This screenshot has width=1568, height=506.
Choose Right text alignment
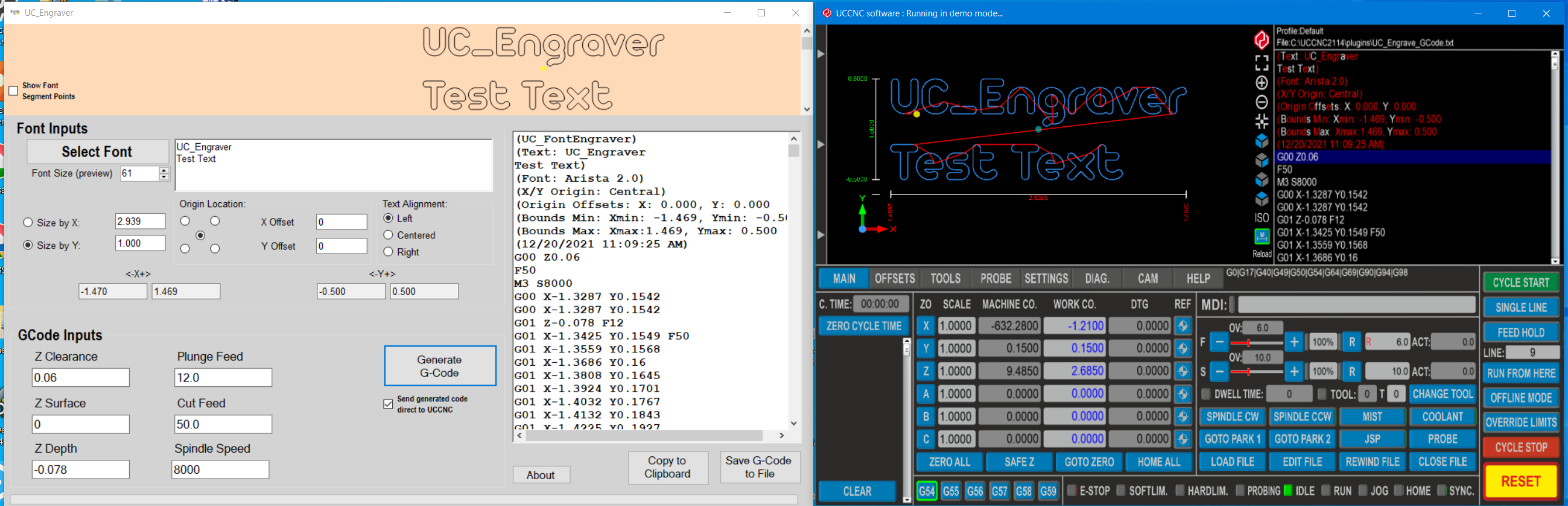click(x=388, y=252)
